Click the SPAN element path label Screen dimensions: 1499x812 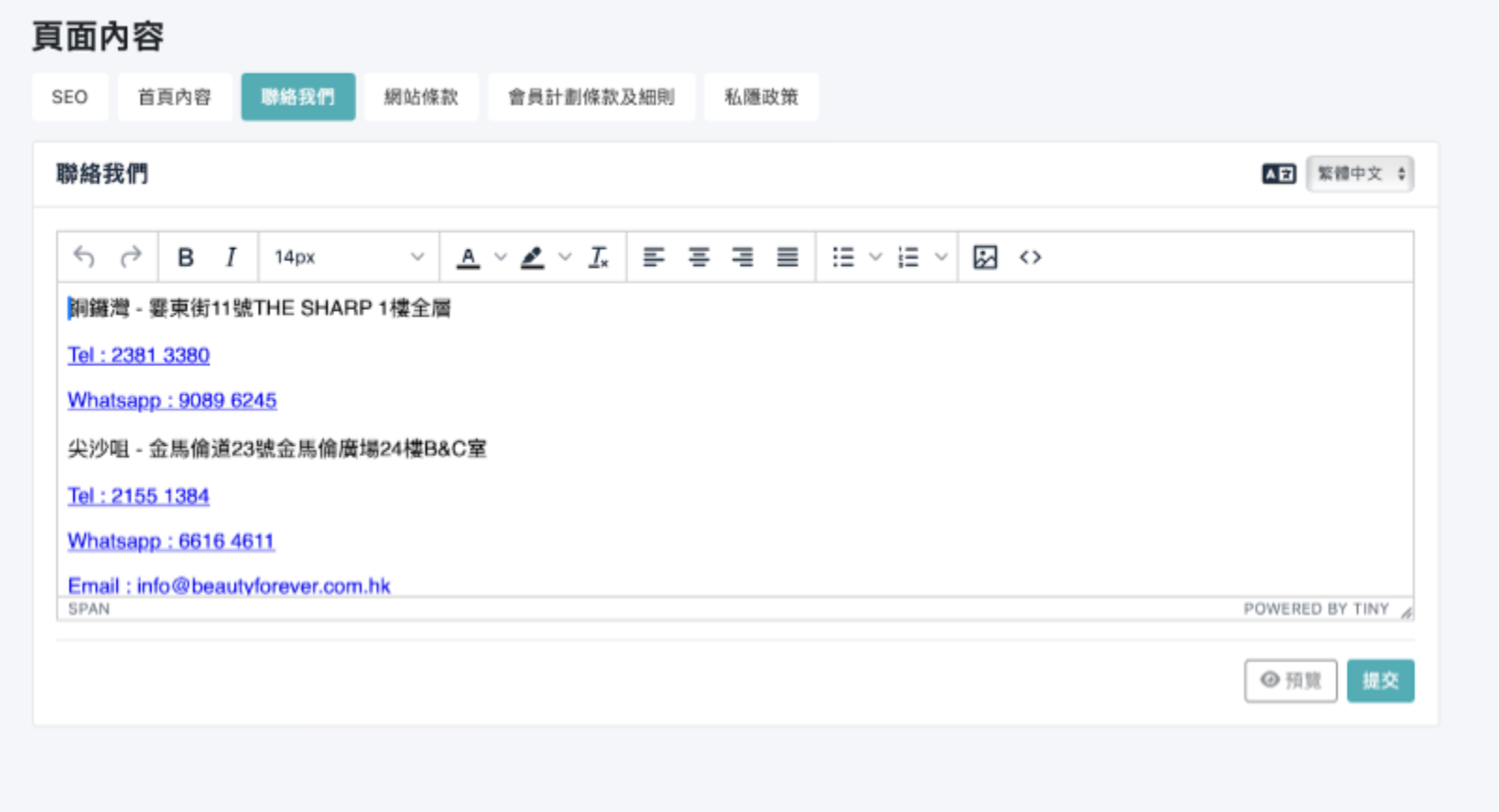coord(89,609)
